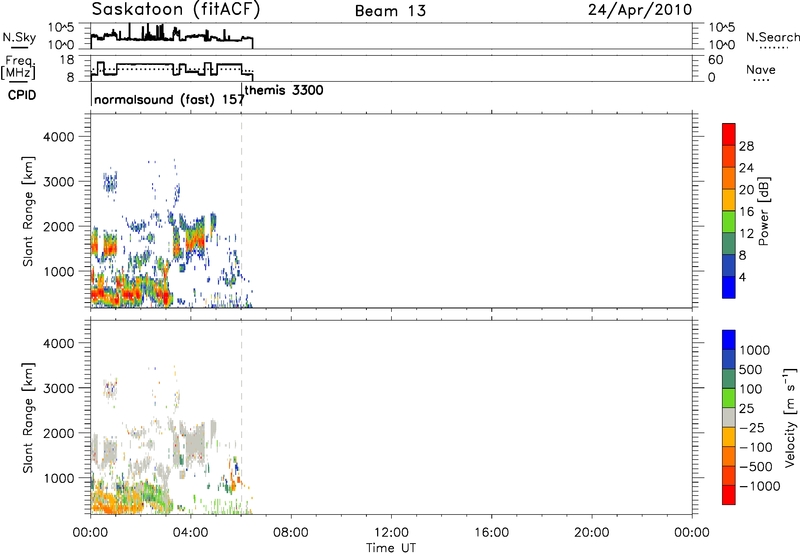Click the '3000' tick on velocity plot

(59, 388)
